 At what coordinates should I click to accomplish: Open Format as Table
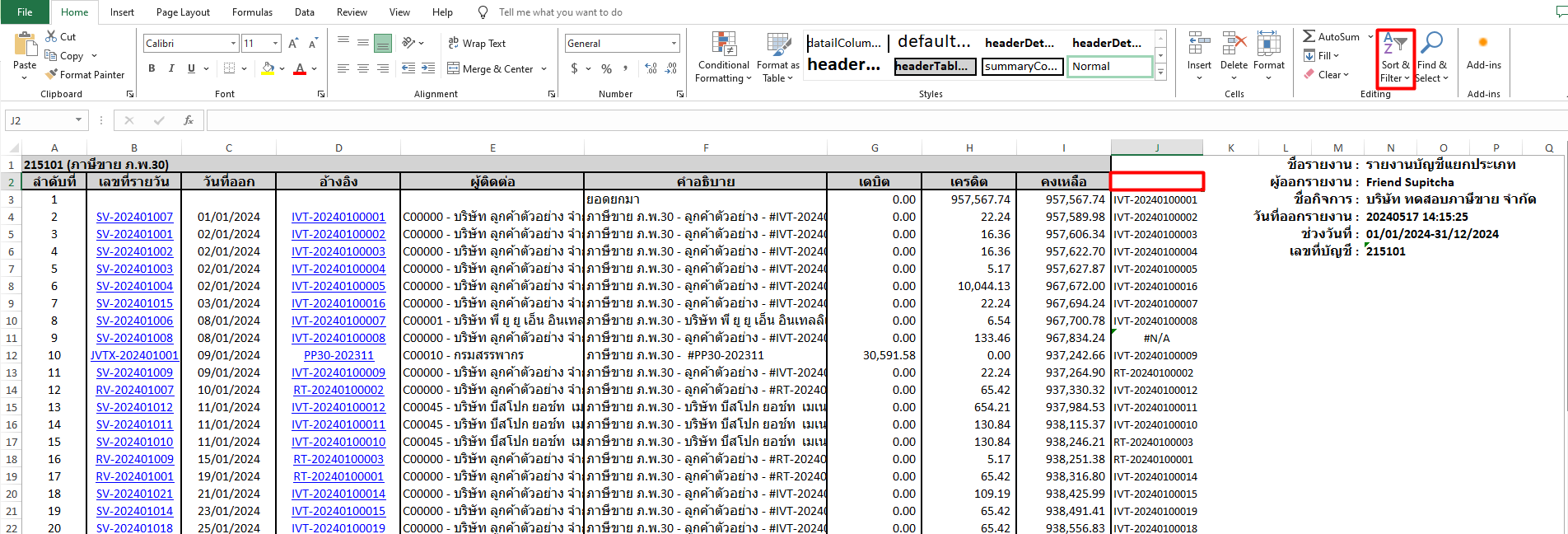(x=777, y=58)
